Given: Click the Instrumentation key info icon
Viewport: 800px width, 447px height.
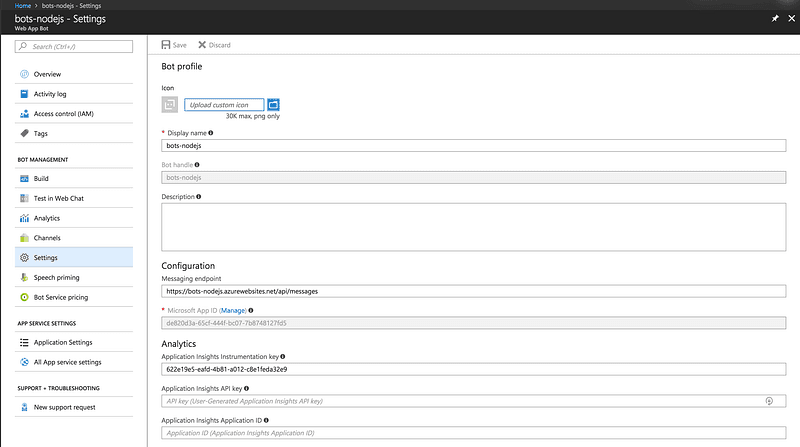Looking at the screenshot, I should tap(283, 357).
